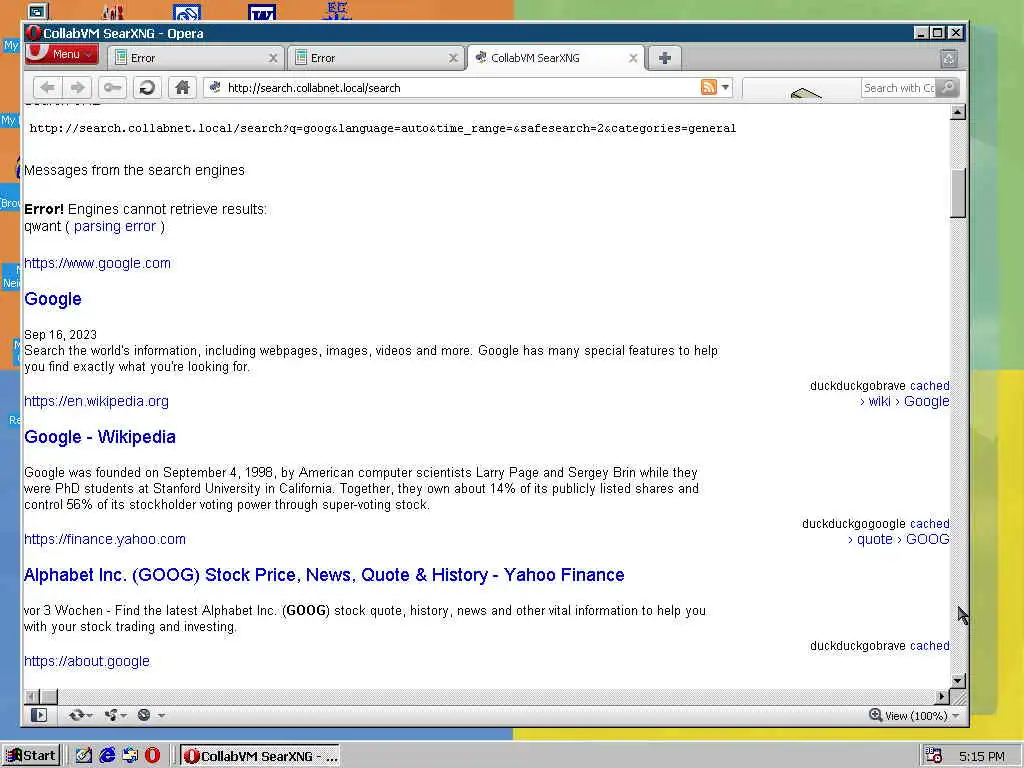Click the site badge icon in address bar
Viewport: 1024px width, 768px height.
point(215,88)
